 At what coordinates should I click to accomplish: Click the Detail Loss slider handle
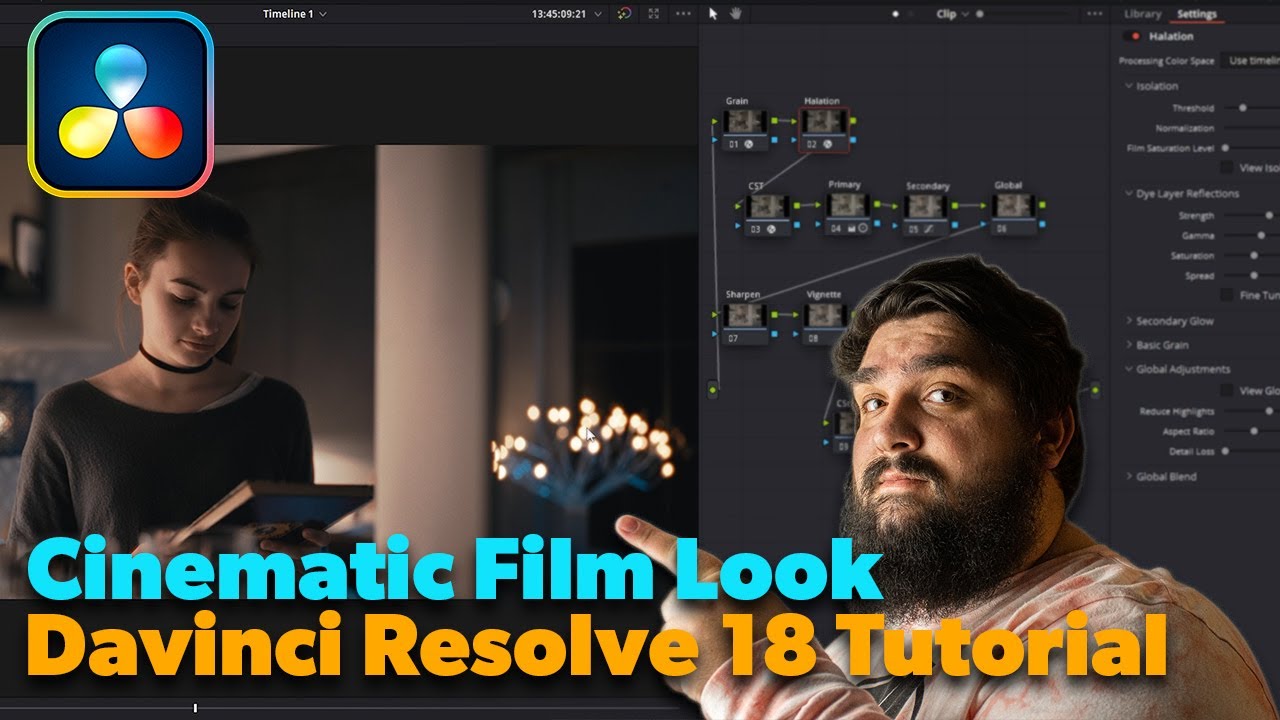[x=1225, y=451]
